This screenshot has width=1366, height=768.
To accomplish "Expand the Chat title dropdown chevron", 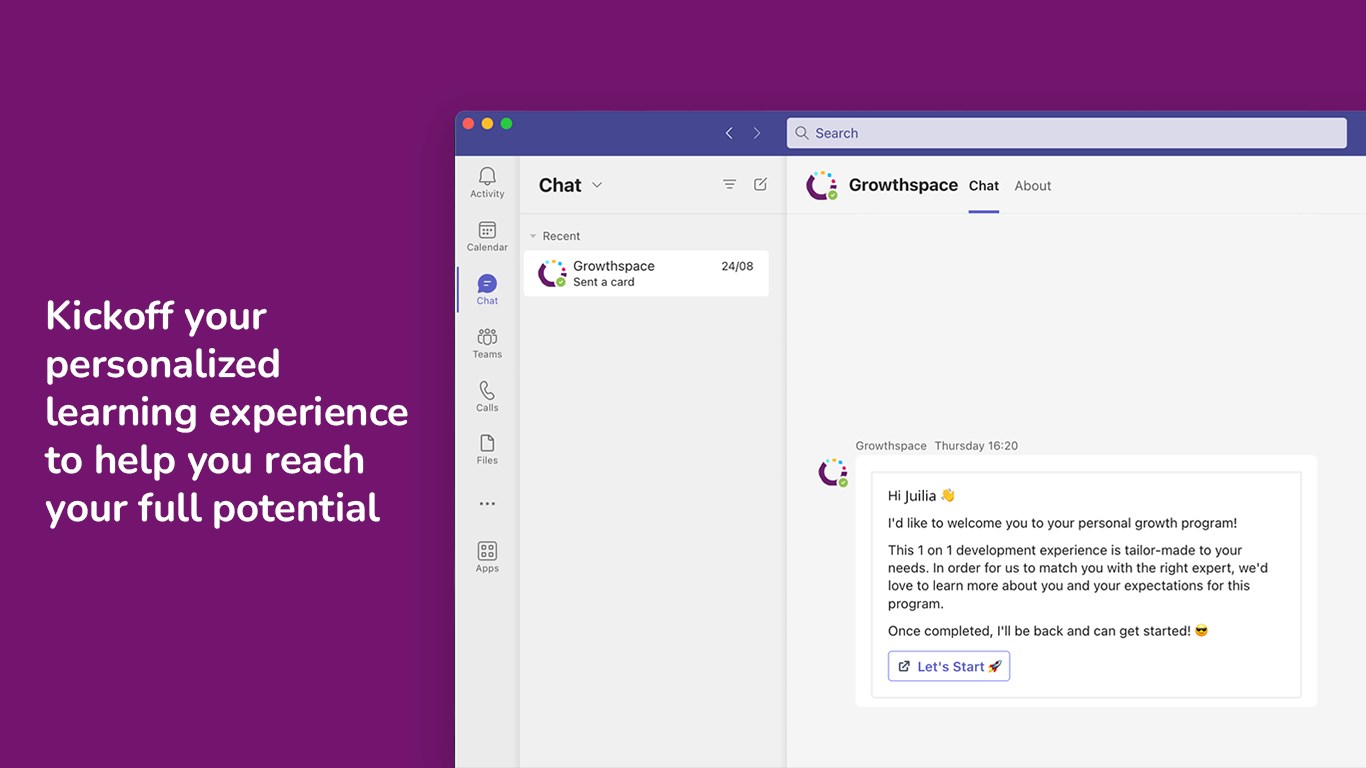I will [597, 185].
